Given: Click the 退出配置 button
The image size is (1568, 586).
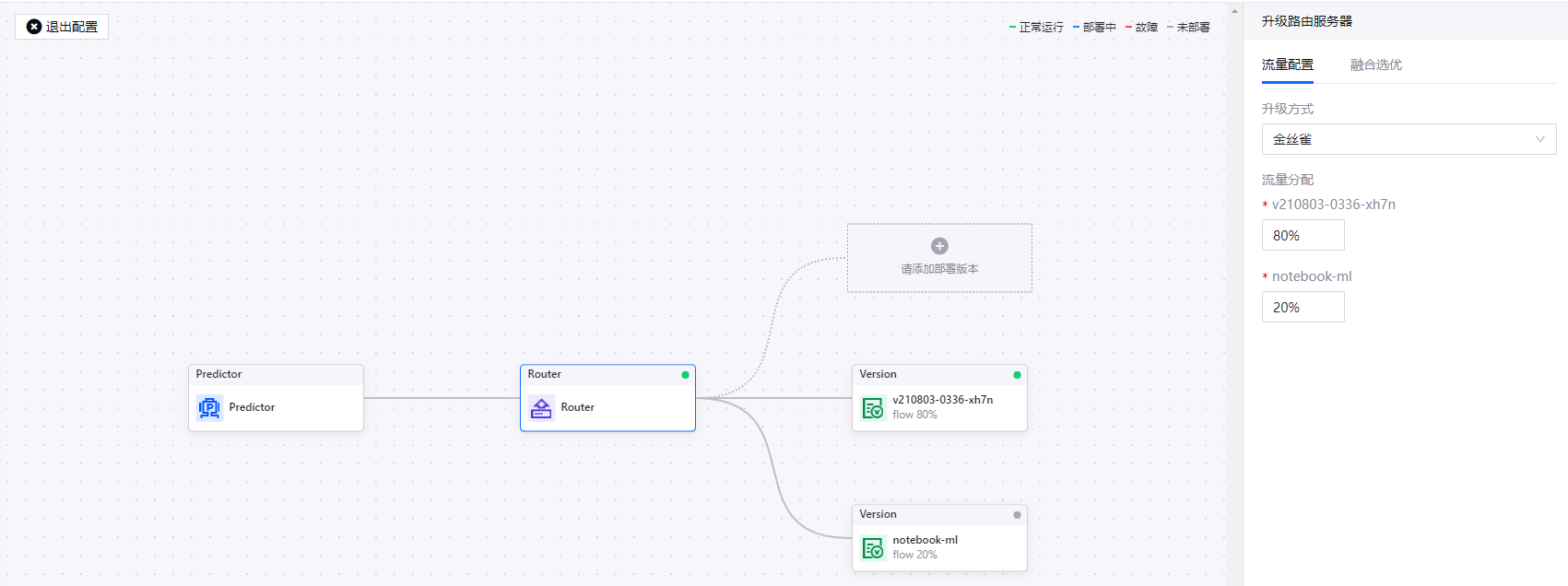Looking at the screenshot, I should 62,27.
